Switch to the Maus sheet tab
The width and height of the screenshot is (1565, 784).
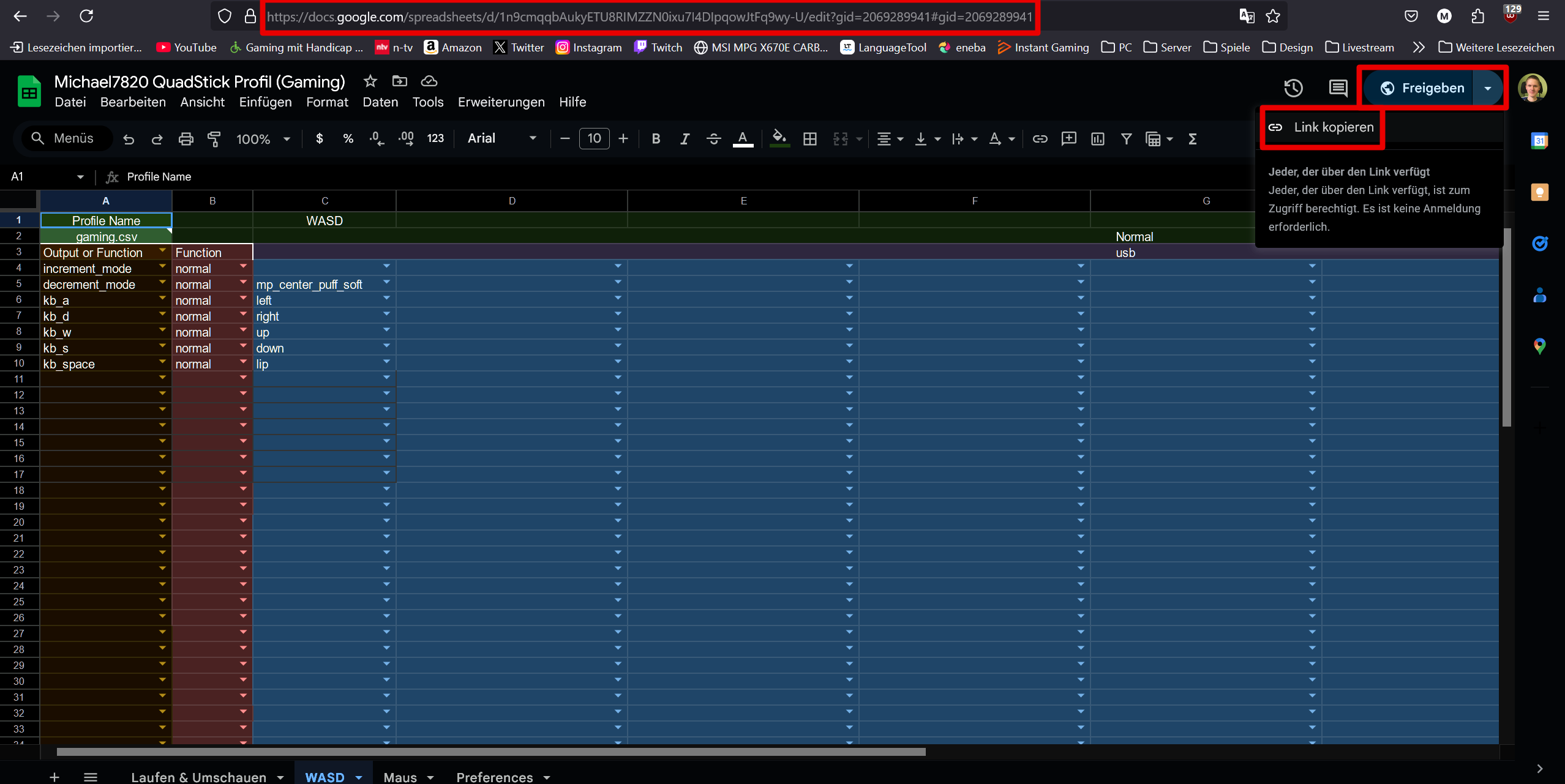pyautogui.click(x=400, y=777)
